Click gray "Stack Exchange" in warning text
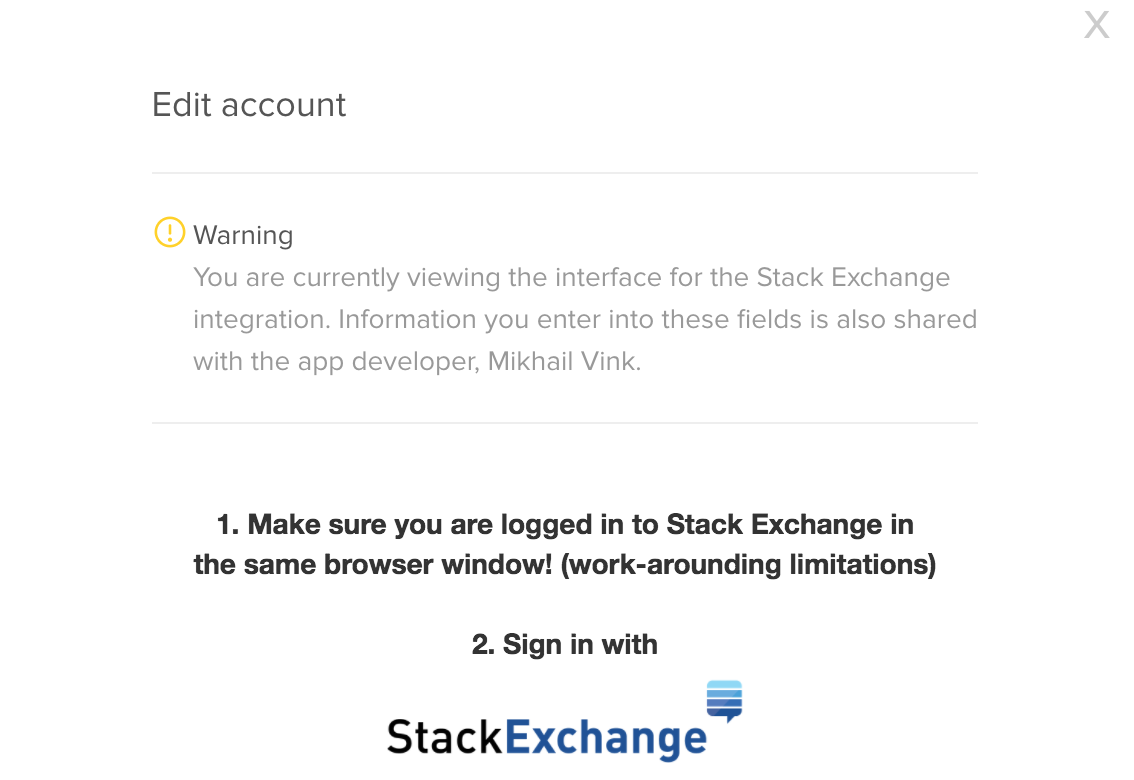Image resolution: width=1134 pixels, height=780 pixels. click(x=853, y=277)
